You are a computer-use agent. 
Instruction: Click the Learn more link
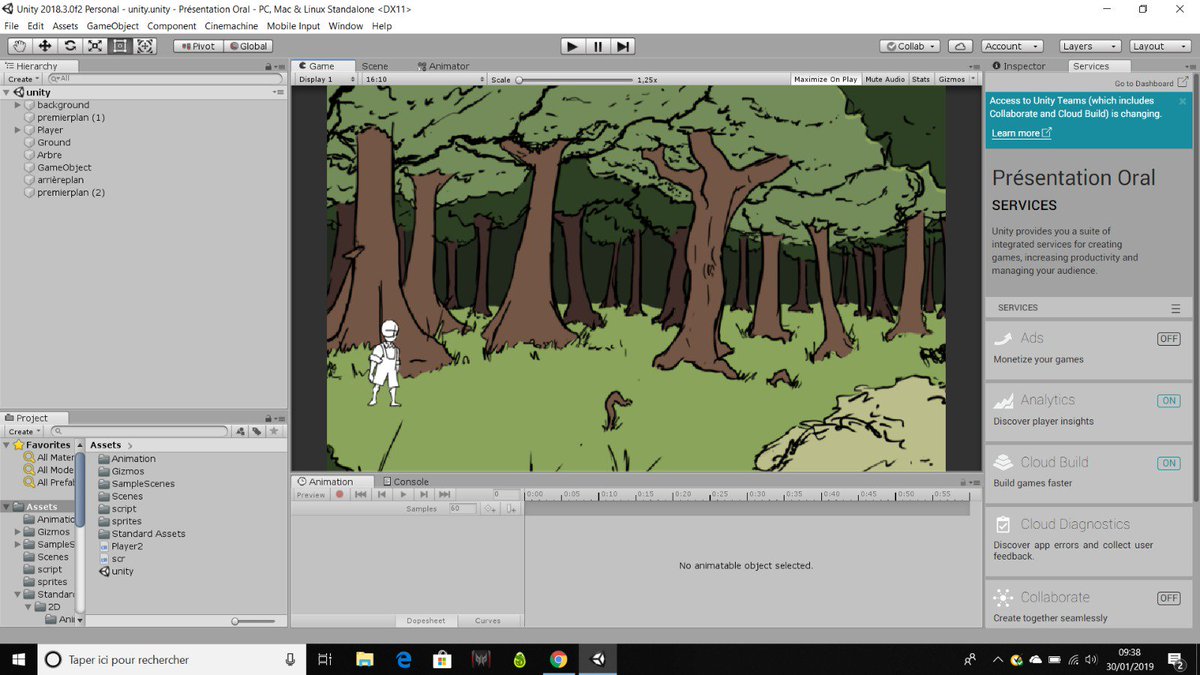click(1020, 133)
